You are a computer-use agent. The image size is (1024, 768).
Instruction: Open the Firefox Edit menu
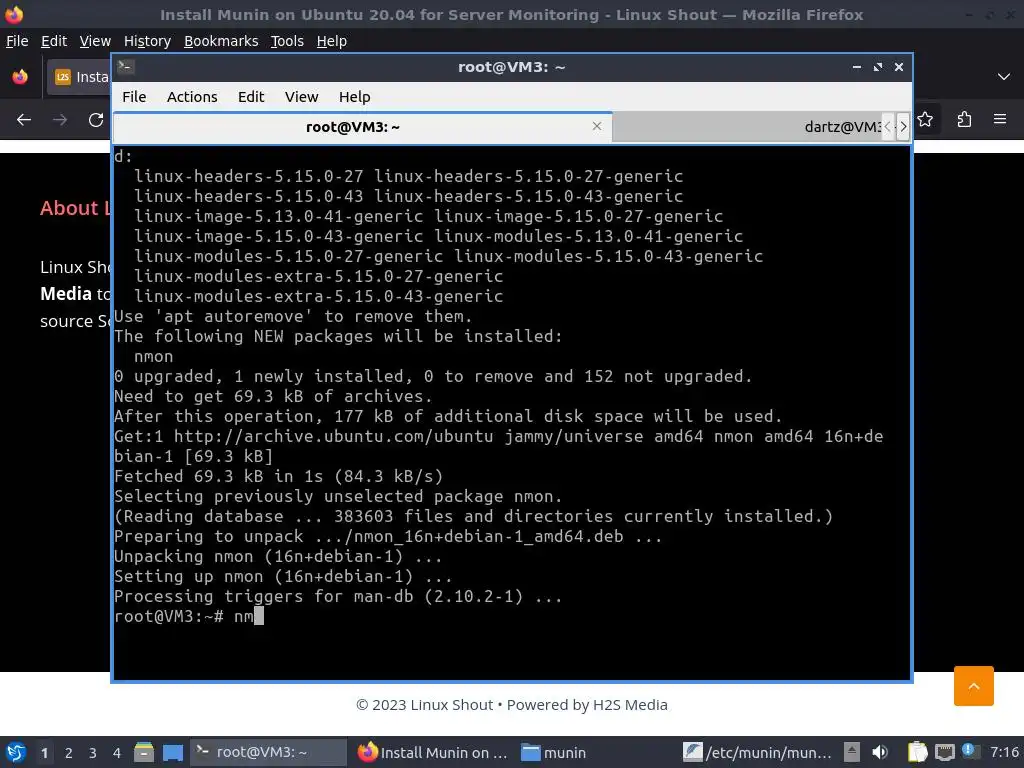pyautogui.click(x=54, y=41)
